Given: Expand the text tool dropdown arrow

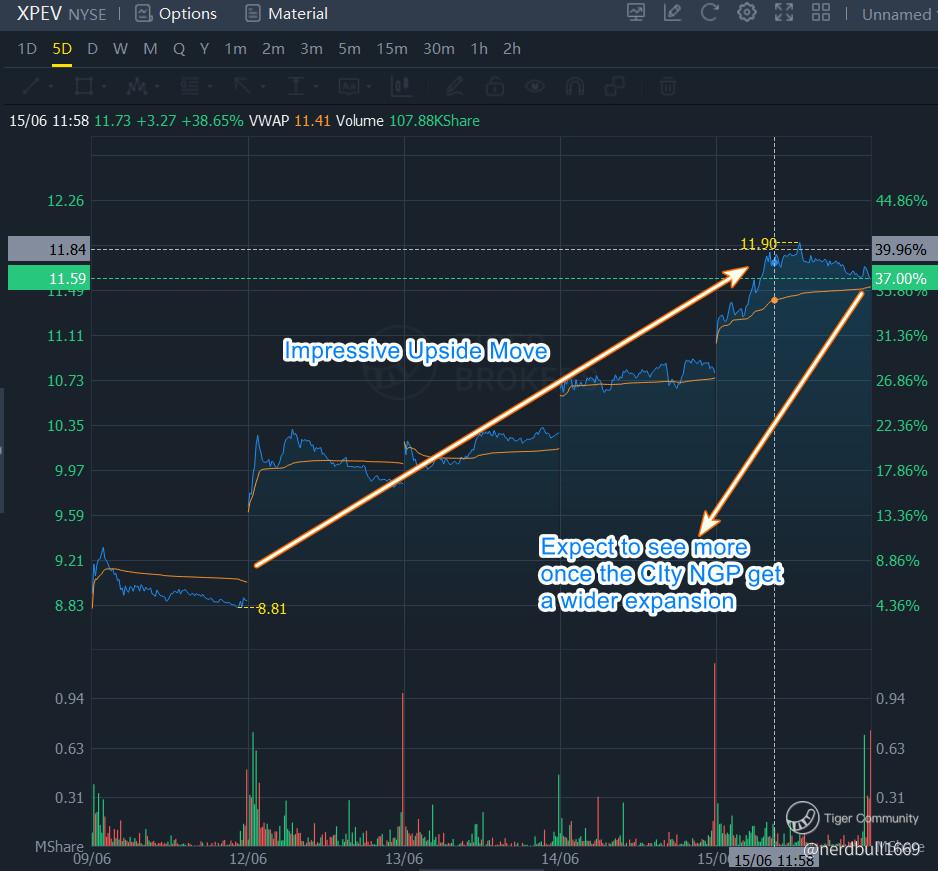Looking at the screenshot, I should click(x=316, y=87).
